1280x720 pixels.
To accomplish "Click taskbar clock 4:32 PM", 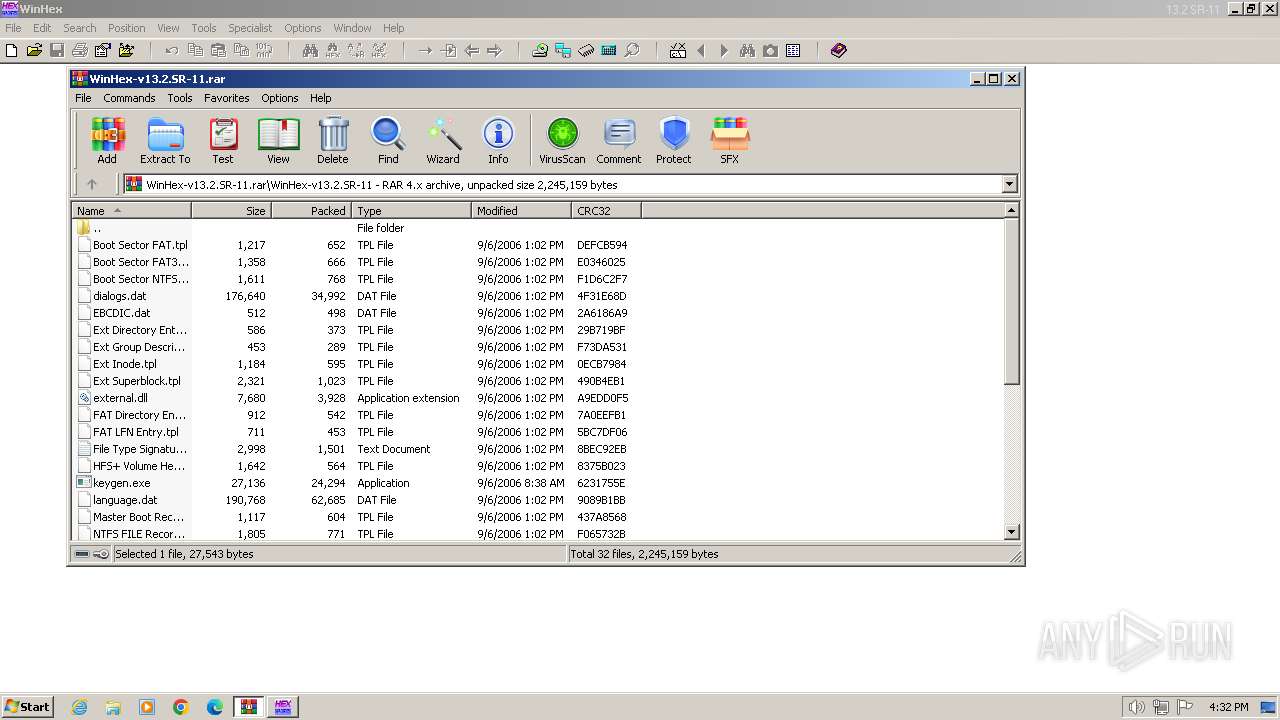I will (1228, 707).
